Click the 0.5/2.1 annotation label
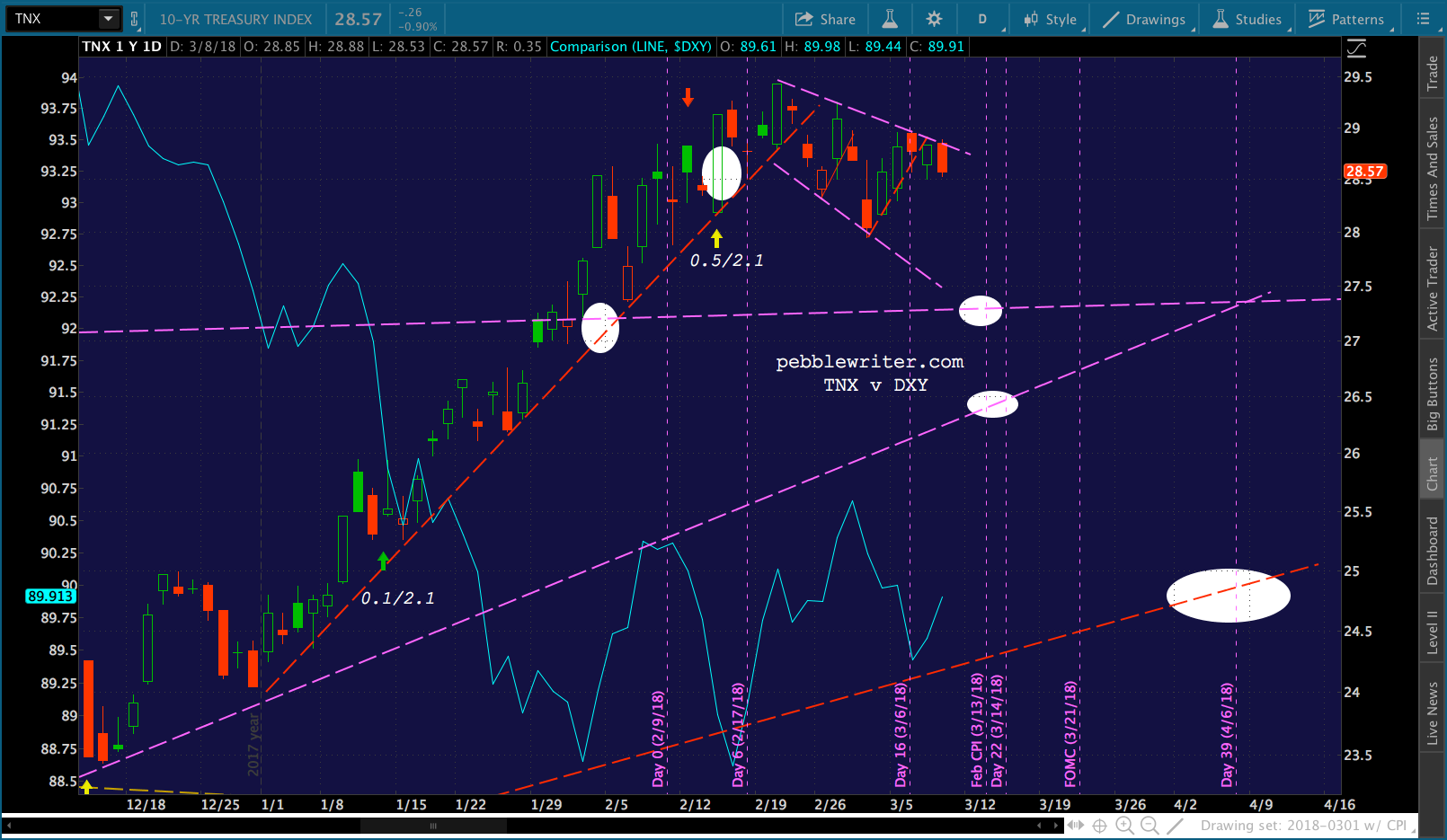 [x=726, y=261]
